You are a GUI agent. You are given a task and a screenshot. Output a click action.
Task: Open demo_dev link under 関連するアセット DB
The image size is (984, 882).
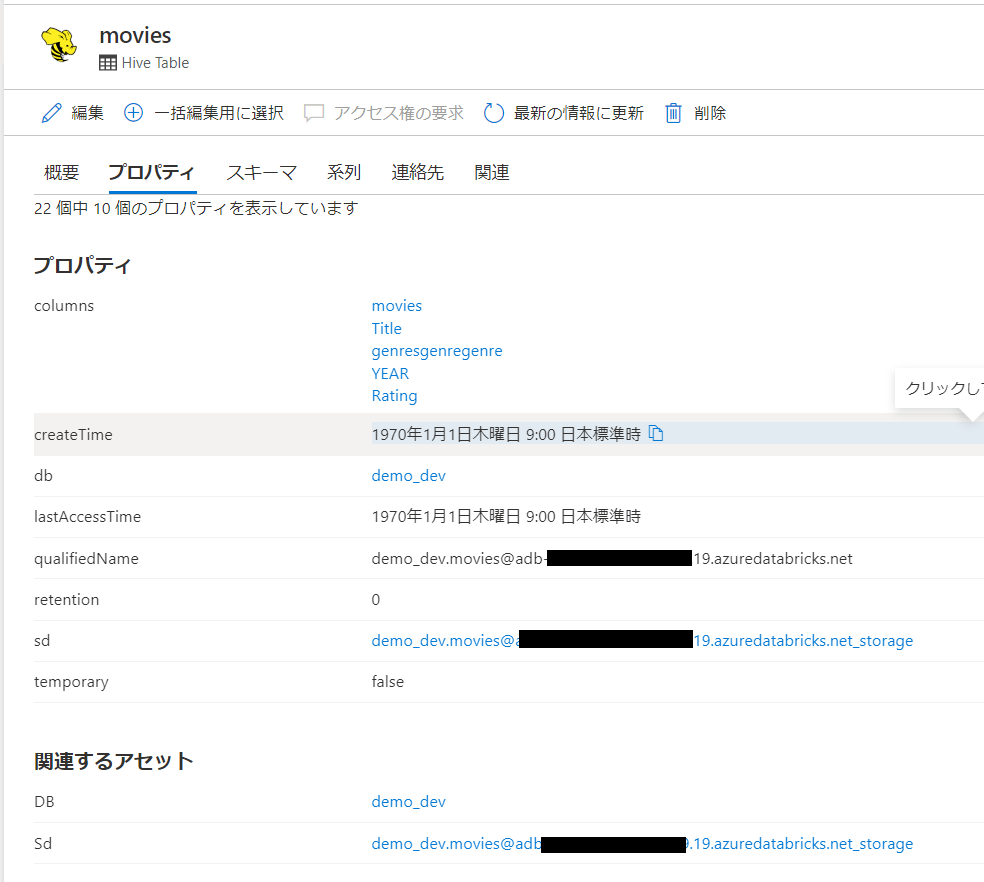(x=409, y=802)
